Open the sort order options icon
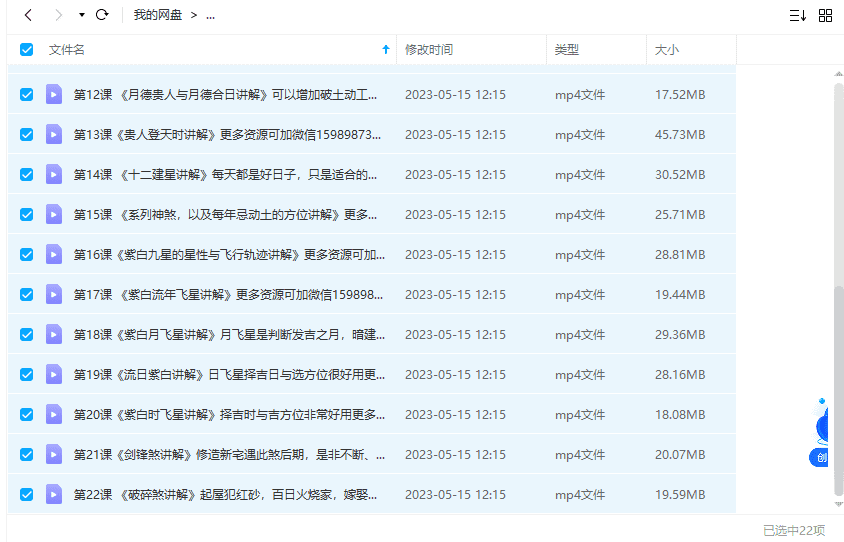Image resolution: width=844 pixels, height=542 pixels. pyautogui.click(x=797, y=15)
